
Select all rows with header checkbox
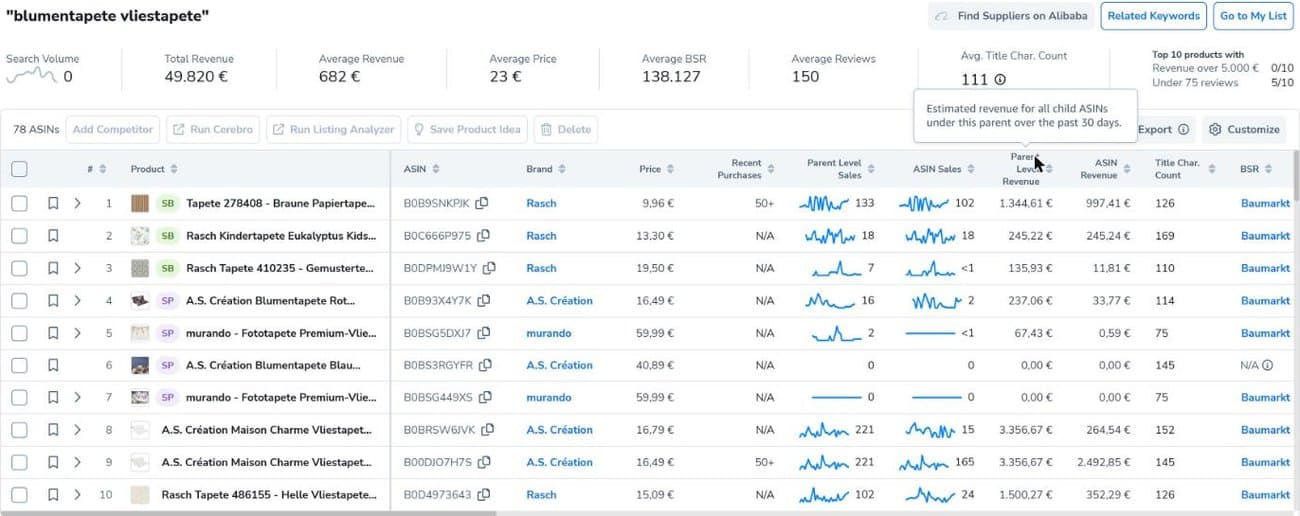pos(19,169)
